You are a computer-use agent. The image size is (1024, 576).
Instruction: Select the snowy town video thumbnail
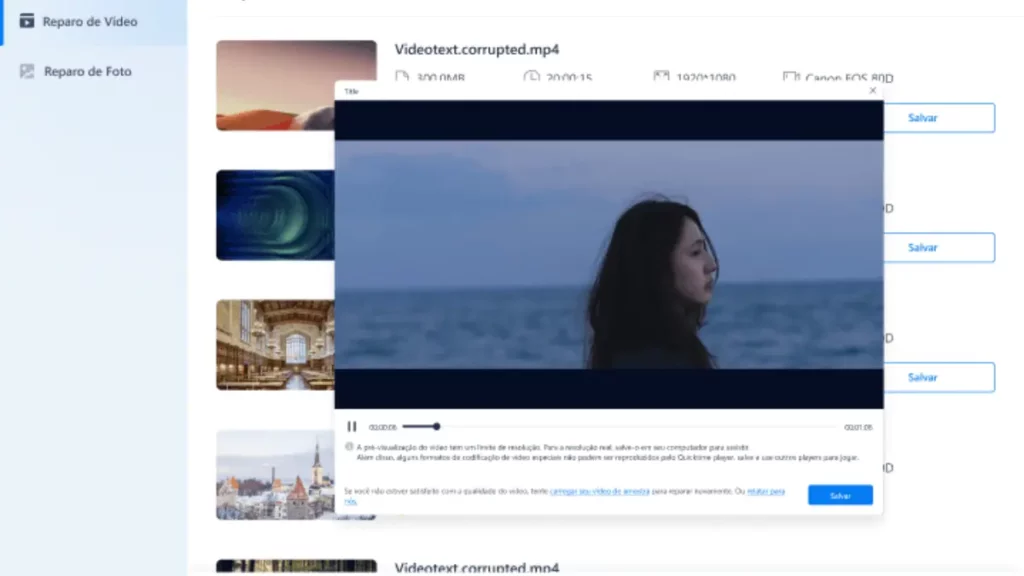click(x=276, y=475)
